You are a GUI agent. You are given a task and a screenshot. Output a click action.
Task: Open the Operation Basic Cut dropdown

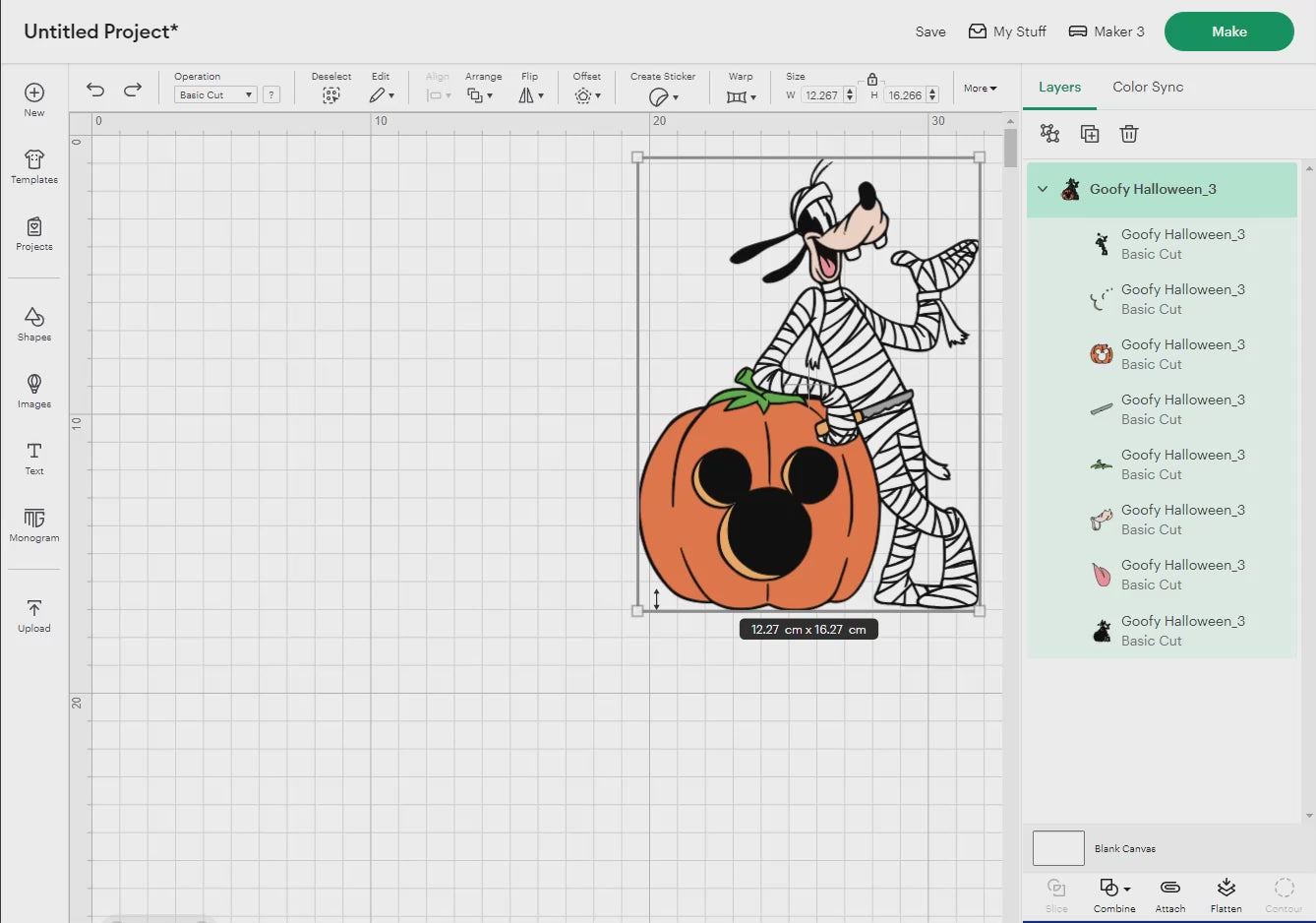point(215,95)
